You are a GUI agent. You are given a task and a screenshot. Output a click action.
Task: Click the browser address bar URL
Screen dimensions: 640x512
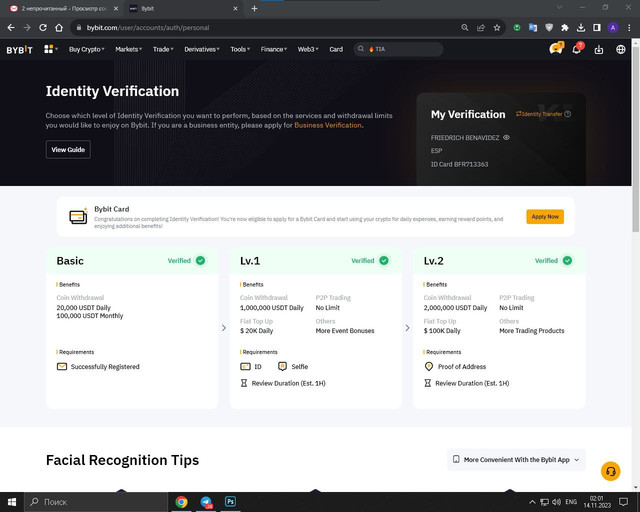pyautogui.click(x=148, y=27)
